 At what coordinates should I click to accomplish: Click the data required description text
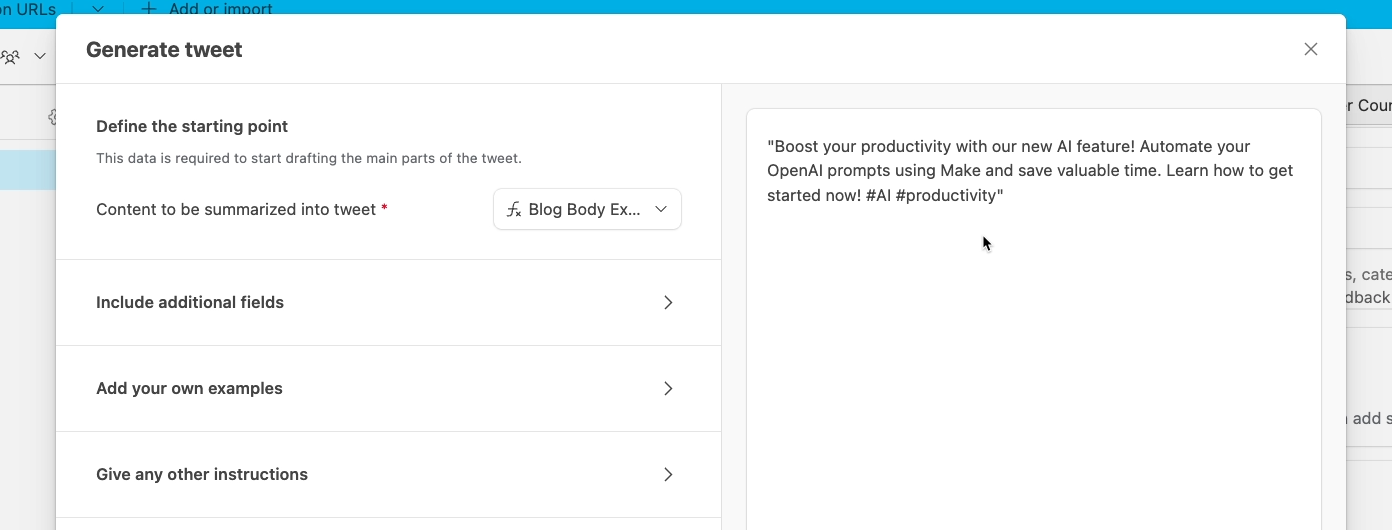(x=309, y=158)
